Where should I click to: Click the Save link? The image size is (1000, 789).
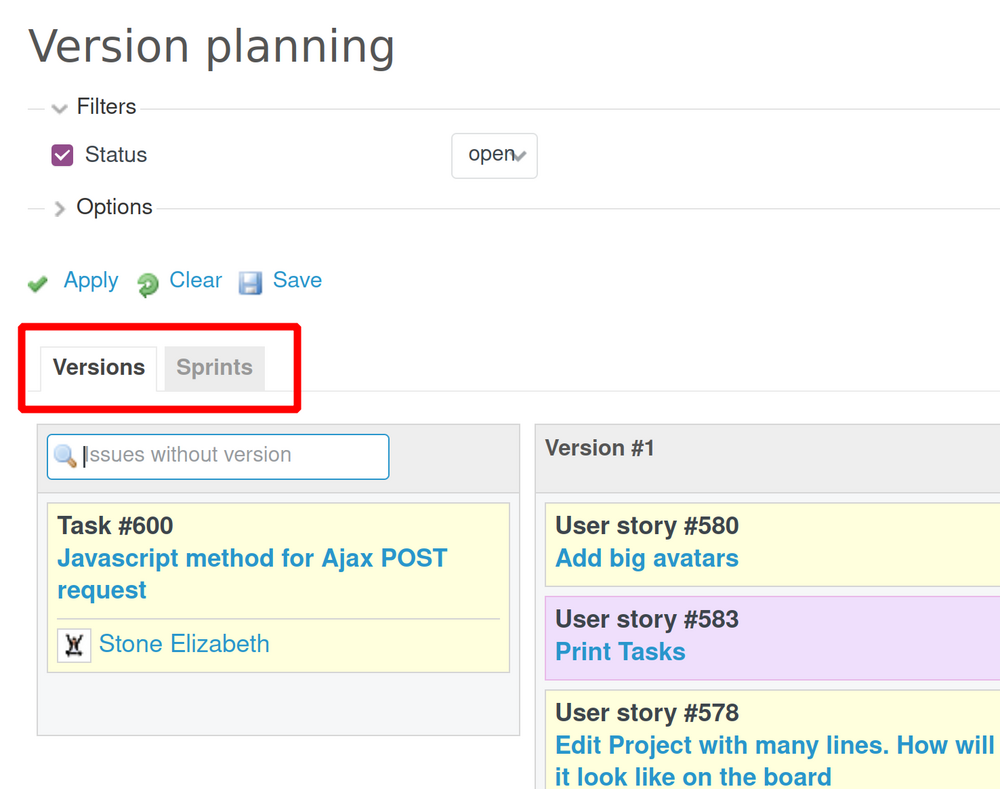tap(297, 281)
